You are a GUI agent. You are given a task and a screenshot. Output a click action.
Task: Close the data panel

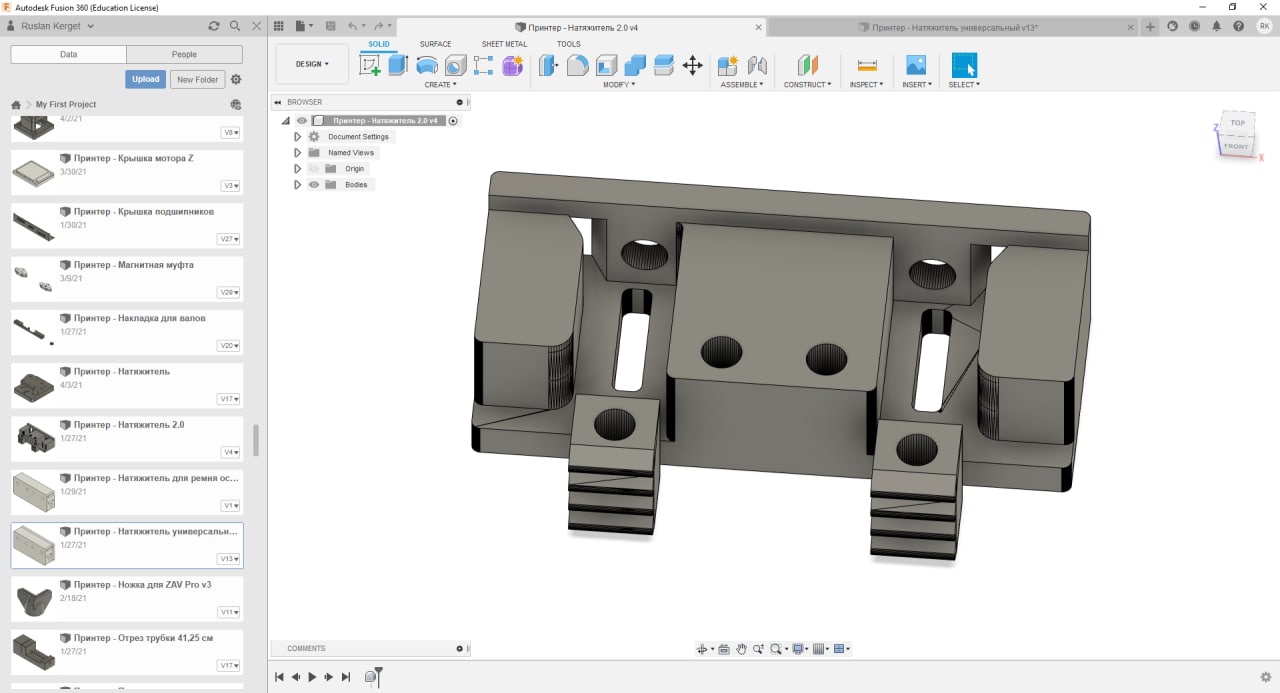click(257, 26)
